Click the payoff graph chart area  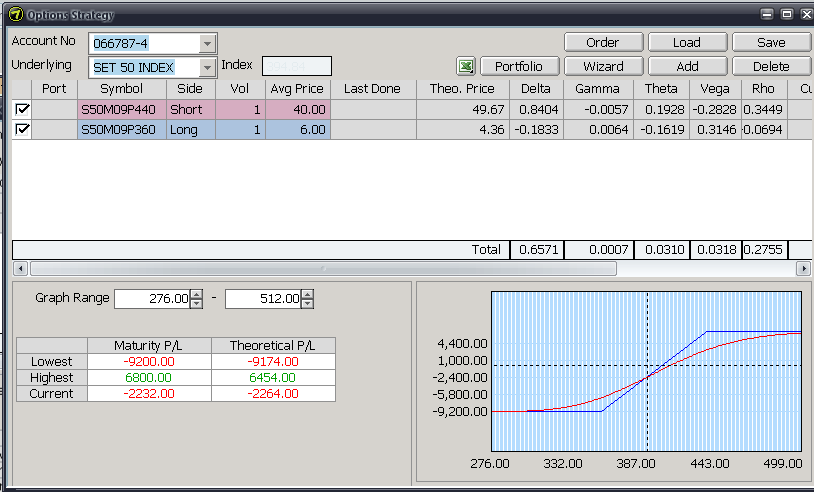click(646, 371)
